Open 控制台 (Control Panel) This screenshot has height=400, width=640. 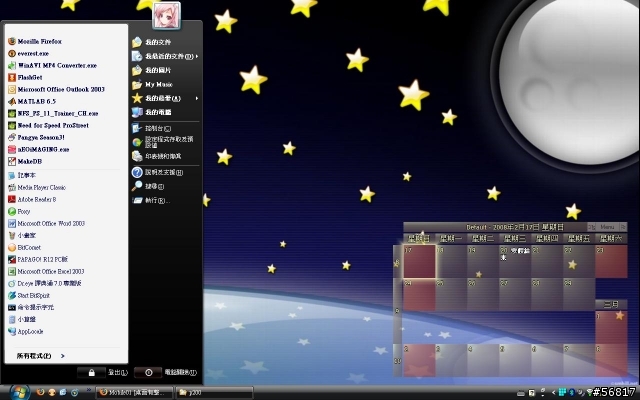point(152,128)
